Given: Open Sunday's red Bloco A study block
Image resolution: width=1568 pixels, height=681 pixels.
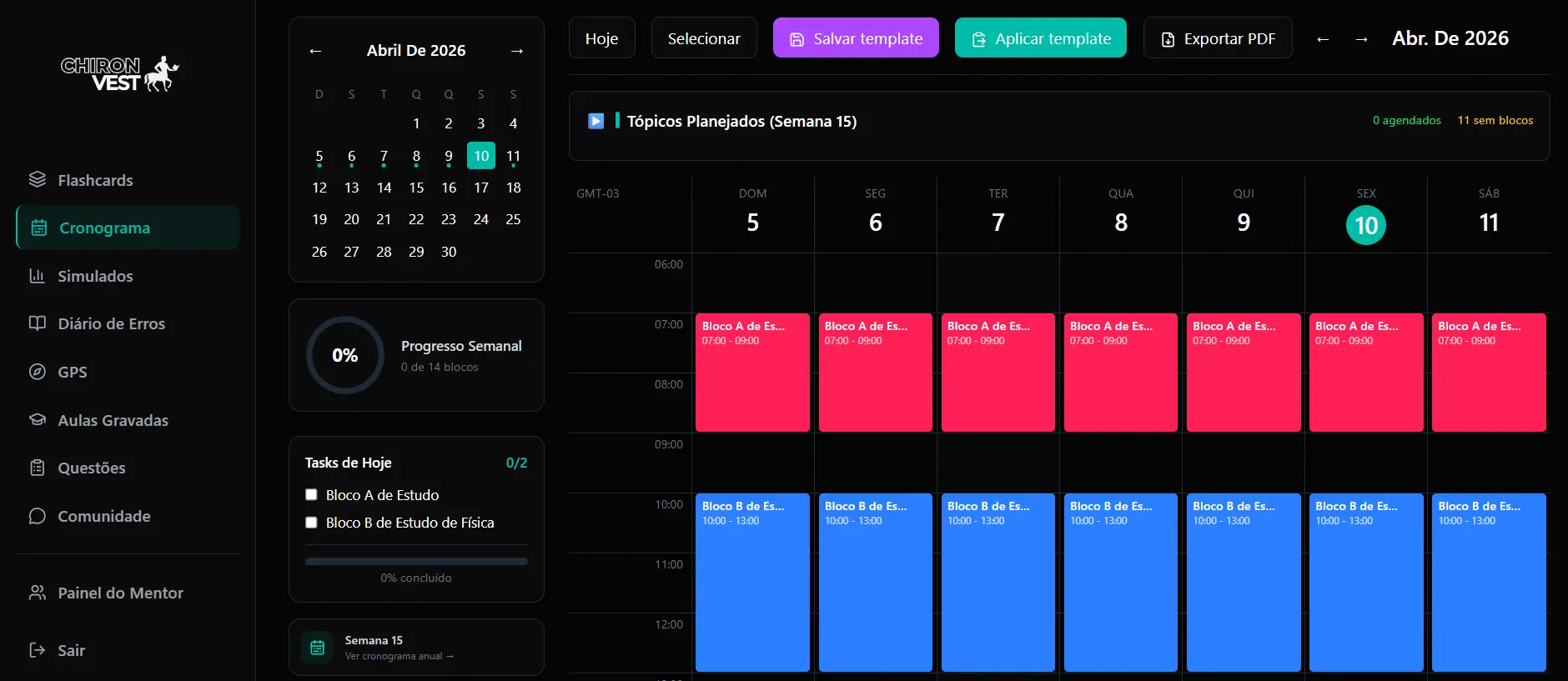Looking at the screenshot, I should [x=752, y=373].
